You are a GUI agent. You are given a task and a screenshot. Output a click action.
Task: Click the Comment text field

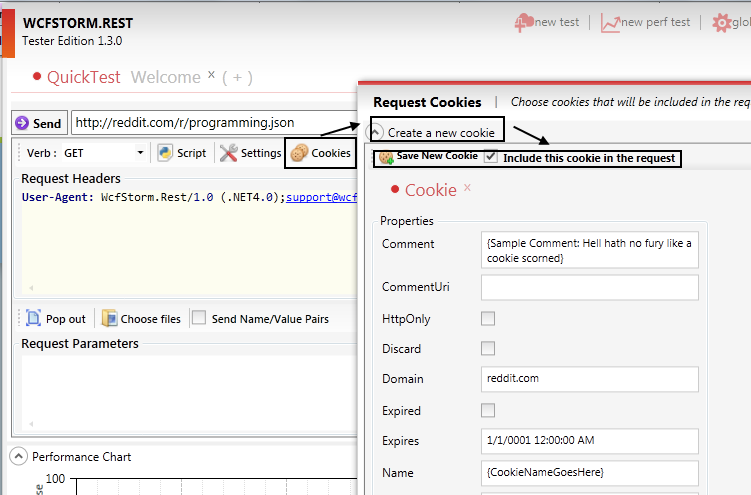pos(590,250)
